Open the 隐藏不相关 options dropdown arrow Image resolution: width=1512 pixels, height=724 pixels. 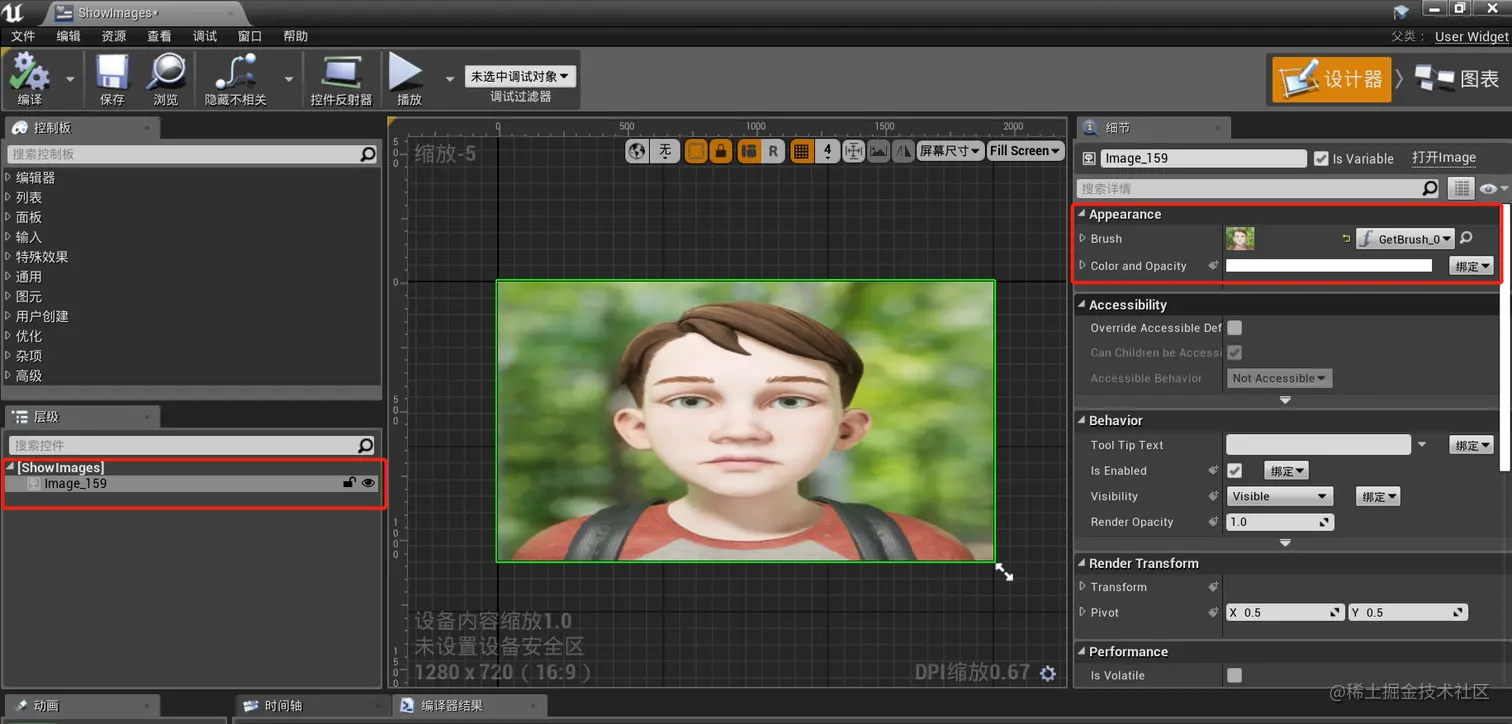(289, 79)
